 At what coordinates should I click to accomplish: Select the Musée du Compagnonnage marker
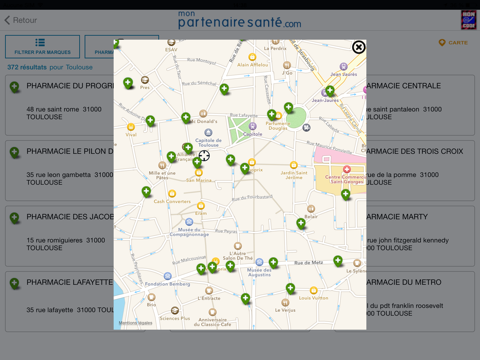coord(189,222)
